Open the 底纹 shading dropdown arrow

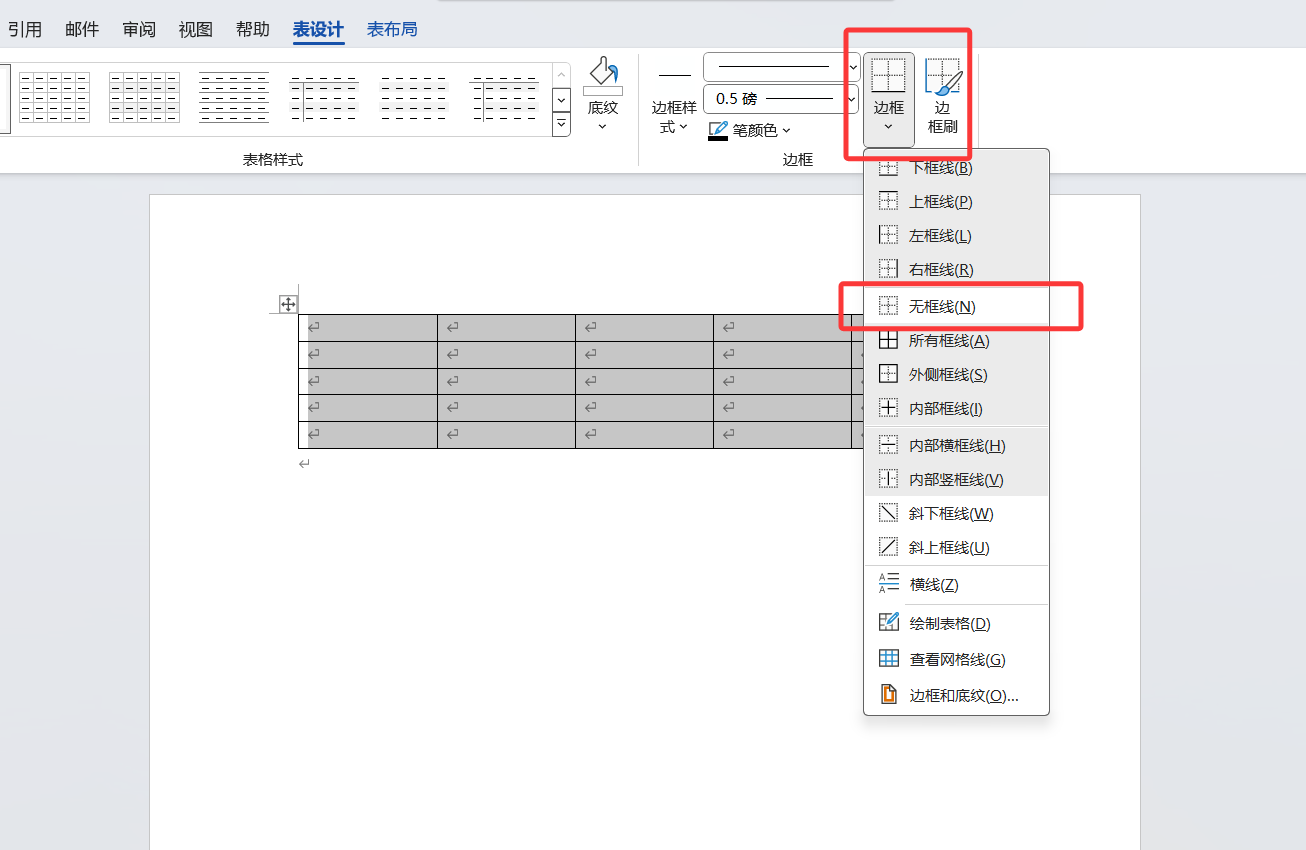[x=602, y=127]
